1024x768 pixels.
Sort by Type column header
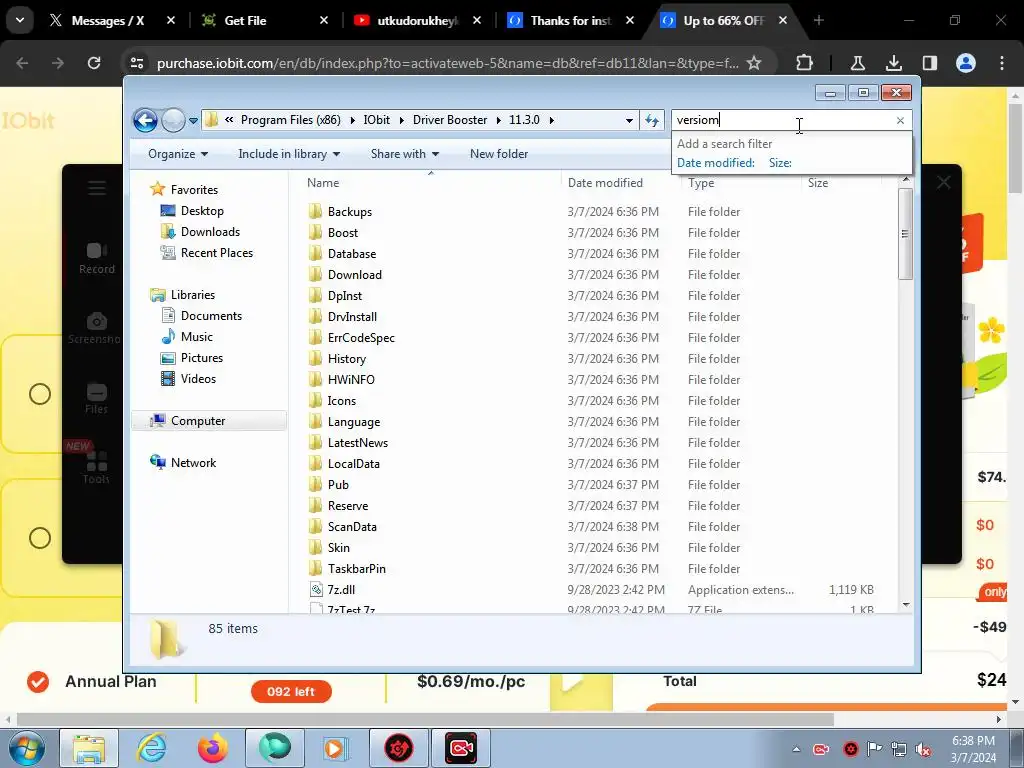(x=701, y=183)
